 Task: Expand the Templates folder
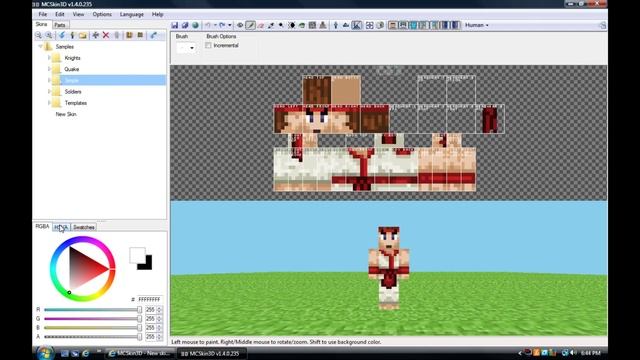[x=49, y=103]
